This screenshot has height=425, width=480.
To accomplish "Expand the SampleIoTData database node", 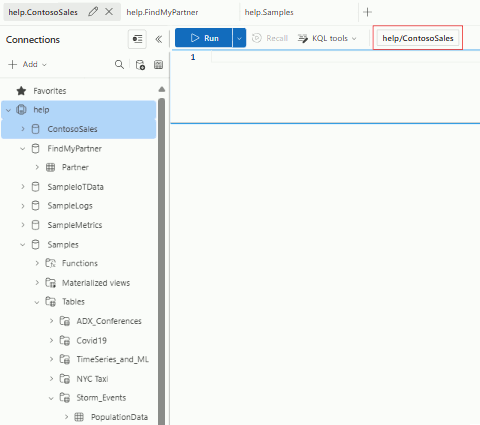I will [x=23, y=187].
